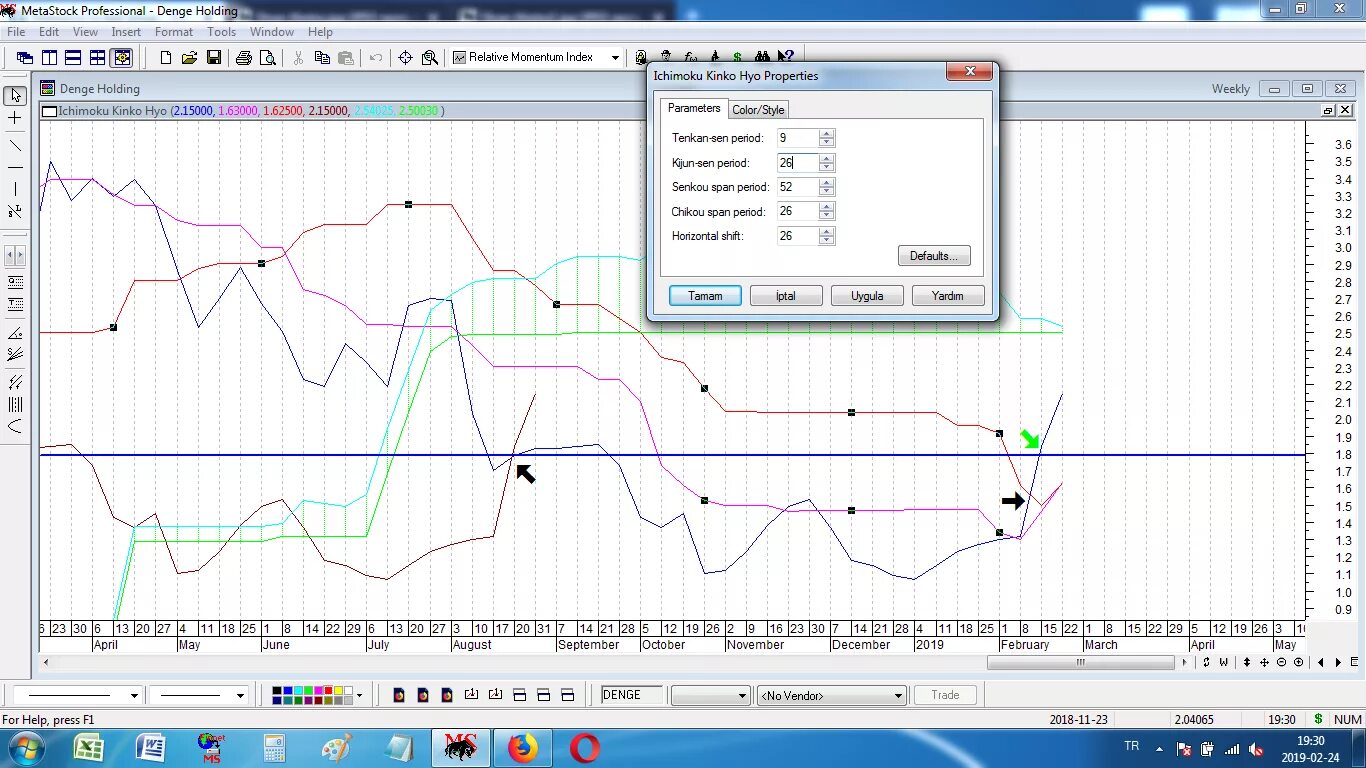Image resolution: width=1366 pixels, height=768 pixels.
Task: Open the Relative Momentum Index indicator dropdown
Action: (615, 58)
